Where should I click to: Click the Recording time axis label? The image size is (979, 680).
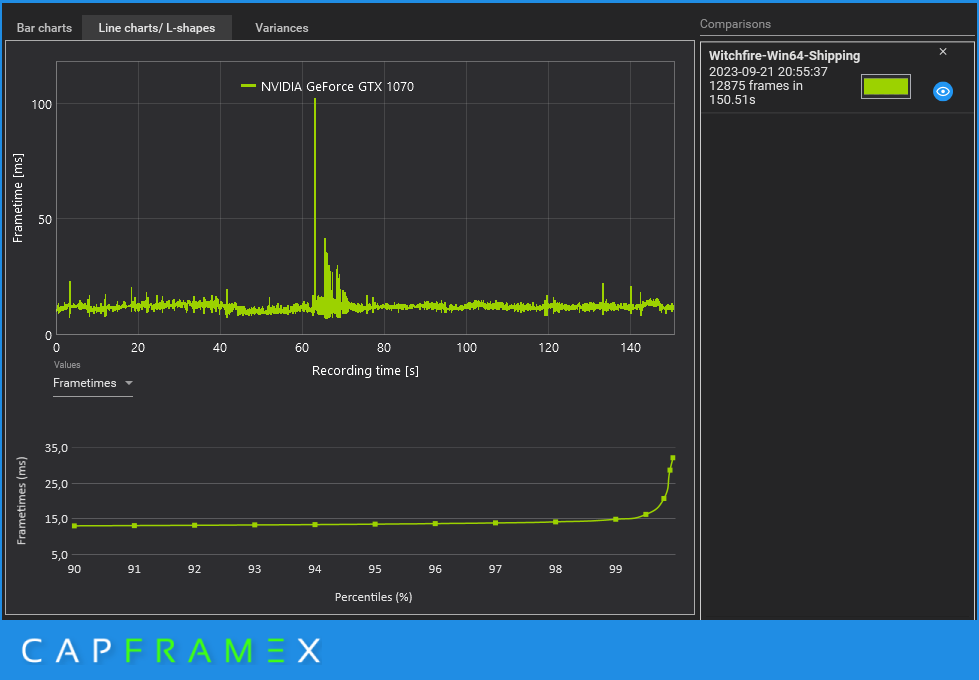[x=365, y=370]
